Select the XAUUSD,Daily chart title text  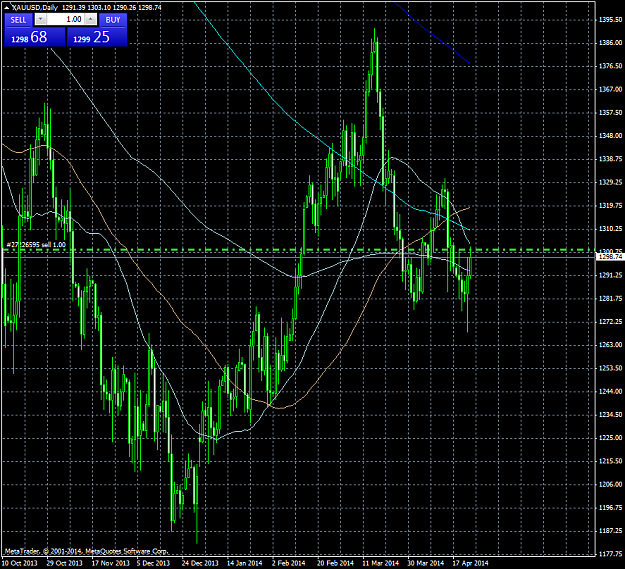pos(35,7)
